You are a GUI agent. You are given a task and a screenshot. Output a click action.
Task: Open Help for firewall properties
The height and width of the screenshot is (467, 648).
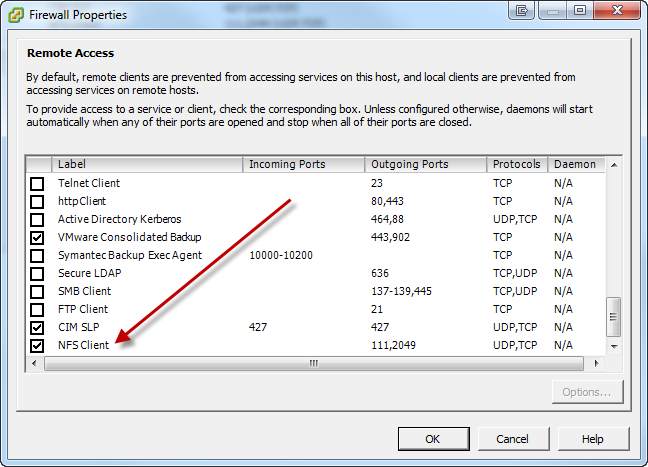593,439
